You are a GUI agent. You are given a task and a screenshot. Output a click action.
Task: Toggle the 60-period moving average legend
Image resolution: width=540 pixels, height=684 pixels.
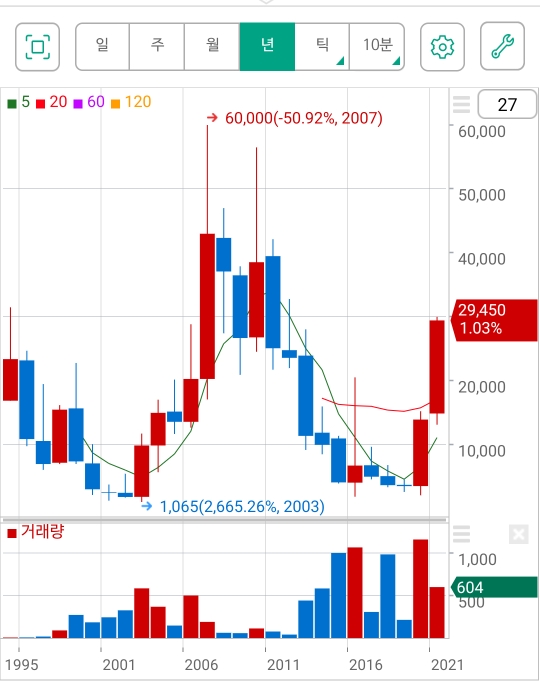[89, 102]
